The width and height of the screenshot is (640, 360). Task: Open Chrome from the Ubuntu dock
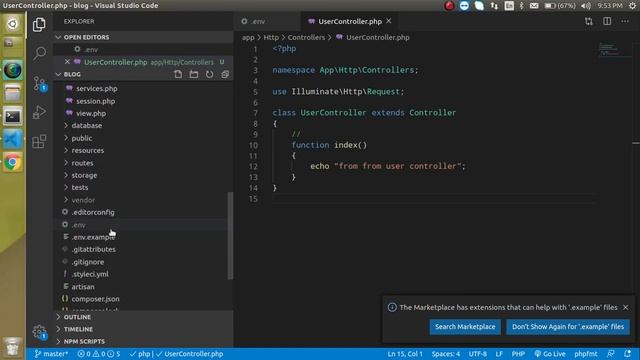pyautogui.click(x=13, y=162)
